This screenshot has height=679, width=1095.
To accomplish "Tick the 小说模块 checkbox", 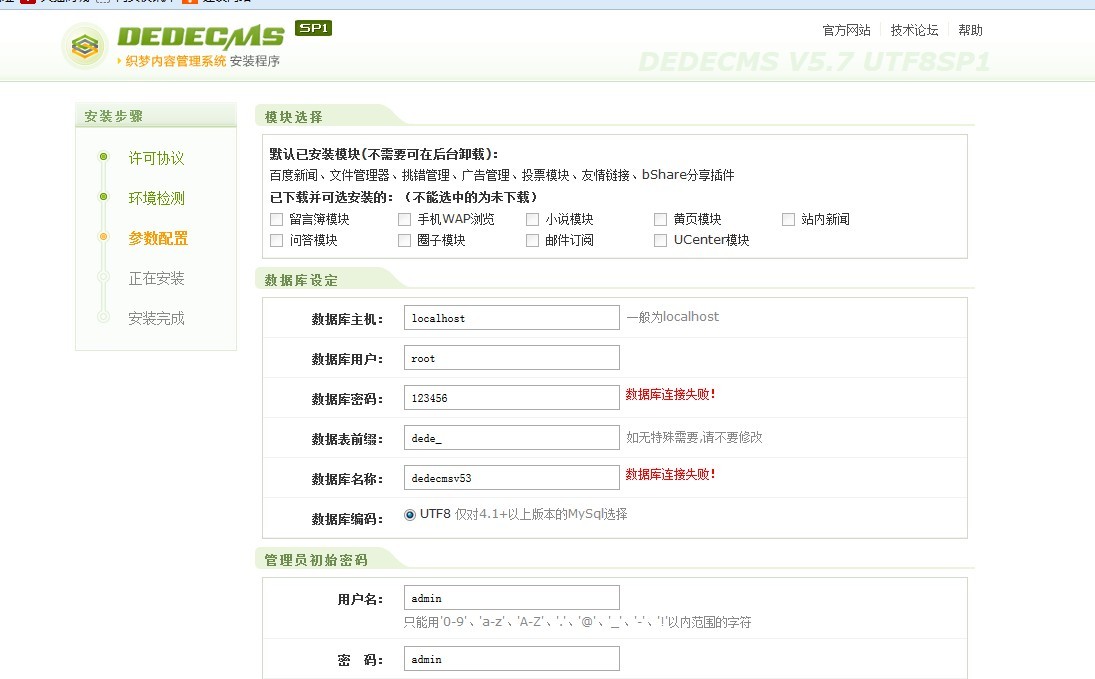I will pos(532,219).
